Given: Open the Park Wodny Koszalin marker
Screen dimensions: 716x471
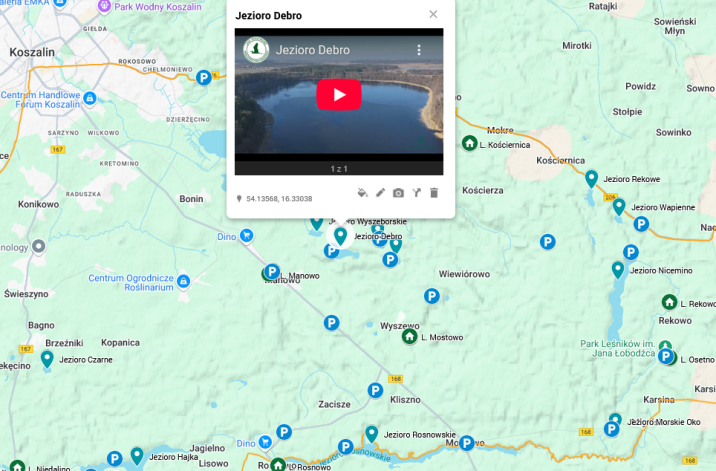Looking at the screenshot, I should [105, 6].
